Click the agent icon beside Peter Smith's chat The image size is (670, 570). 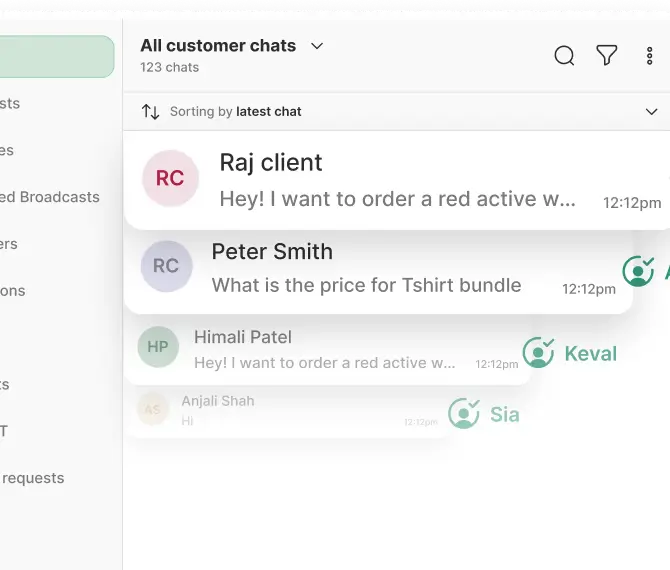click(638, 271)
